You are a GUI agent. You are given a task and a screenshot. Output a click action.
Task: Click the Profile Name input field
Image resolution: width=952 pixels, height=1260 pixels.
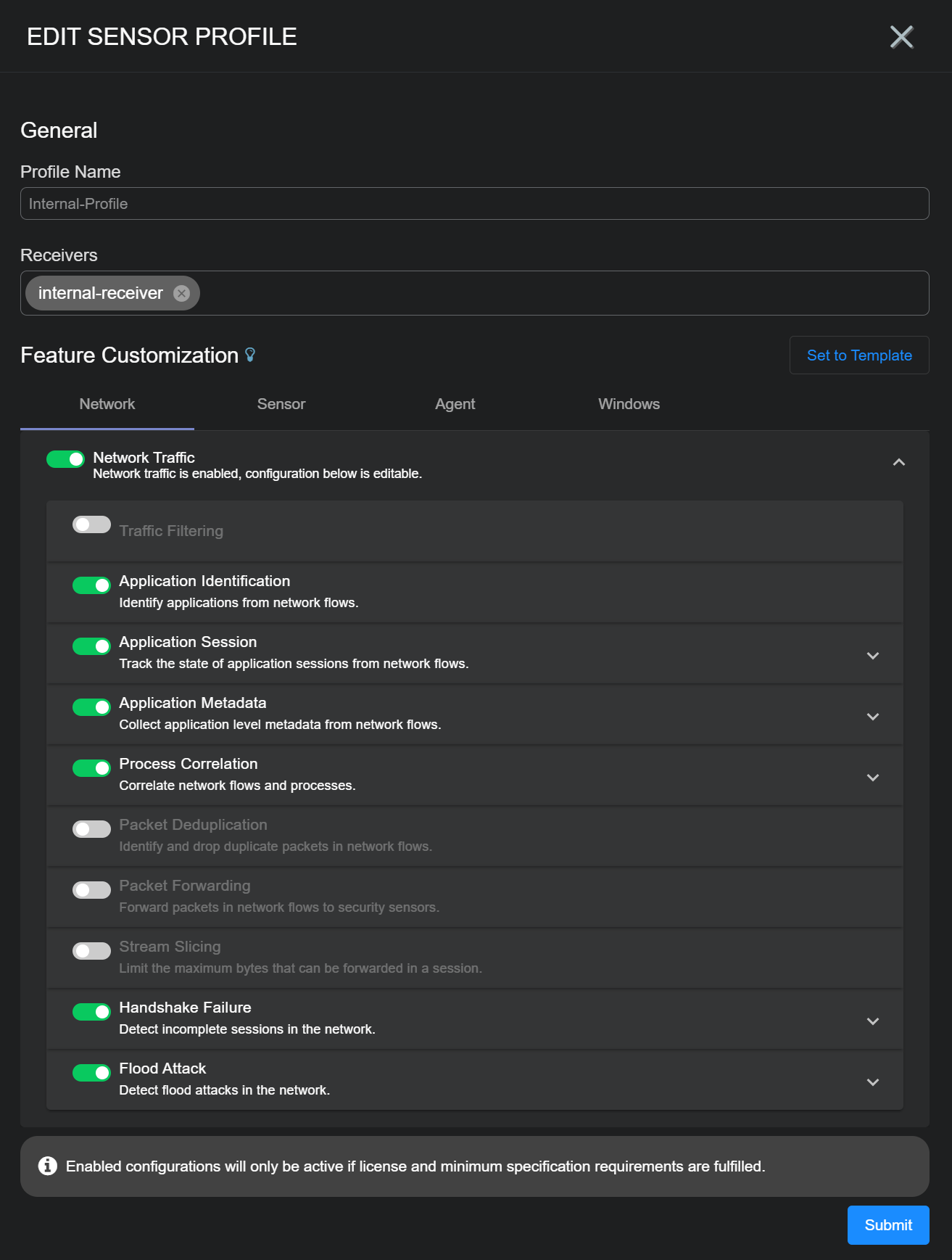click(x=474, y=204)
